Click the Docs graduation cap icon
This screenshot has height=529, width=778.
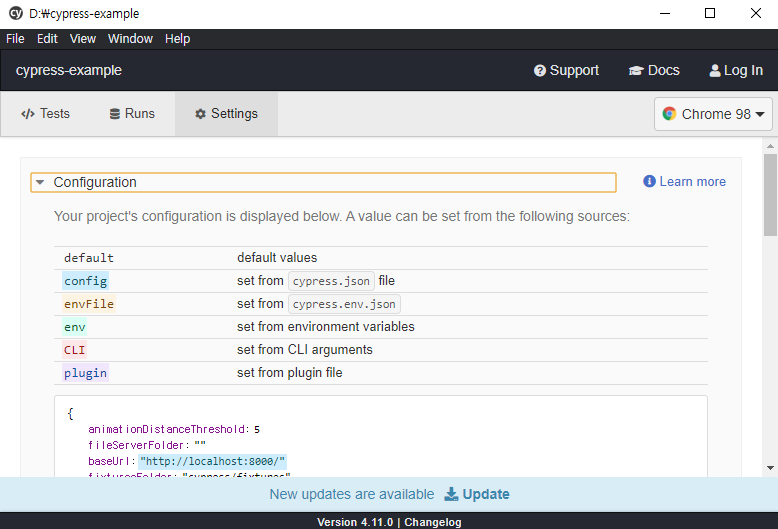(x=636, y=71)
